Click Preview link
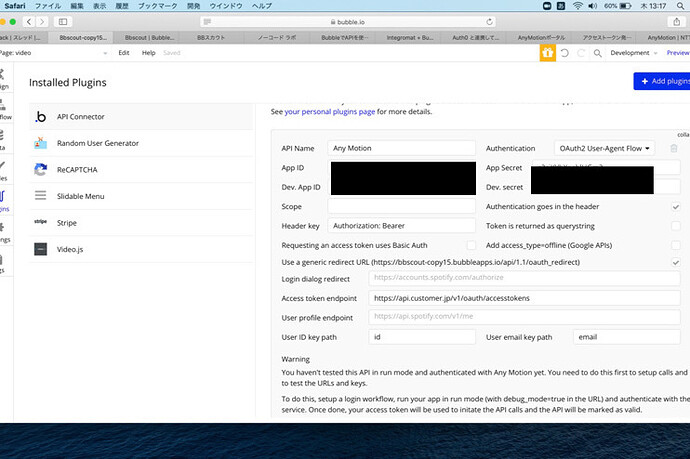The width and height of the screenshot is (690, 459). [x=678, y=53]
